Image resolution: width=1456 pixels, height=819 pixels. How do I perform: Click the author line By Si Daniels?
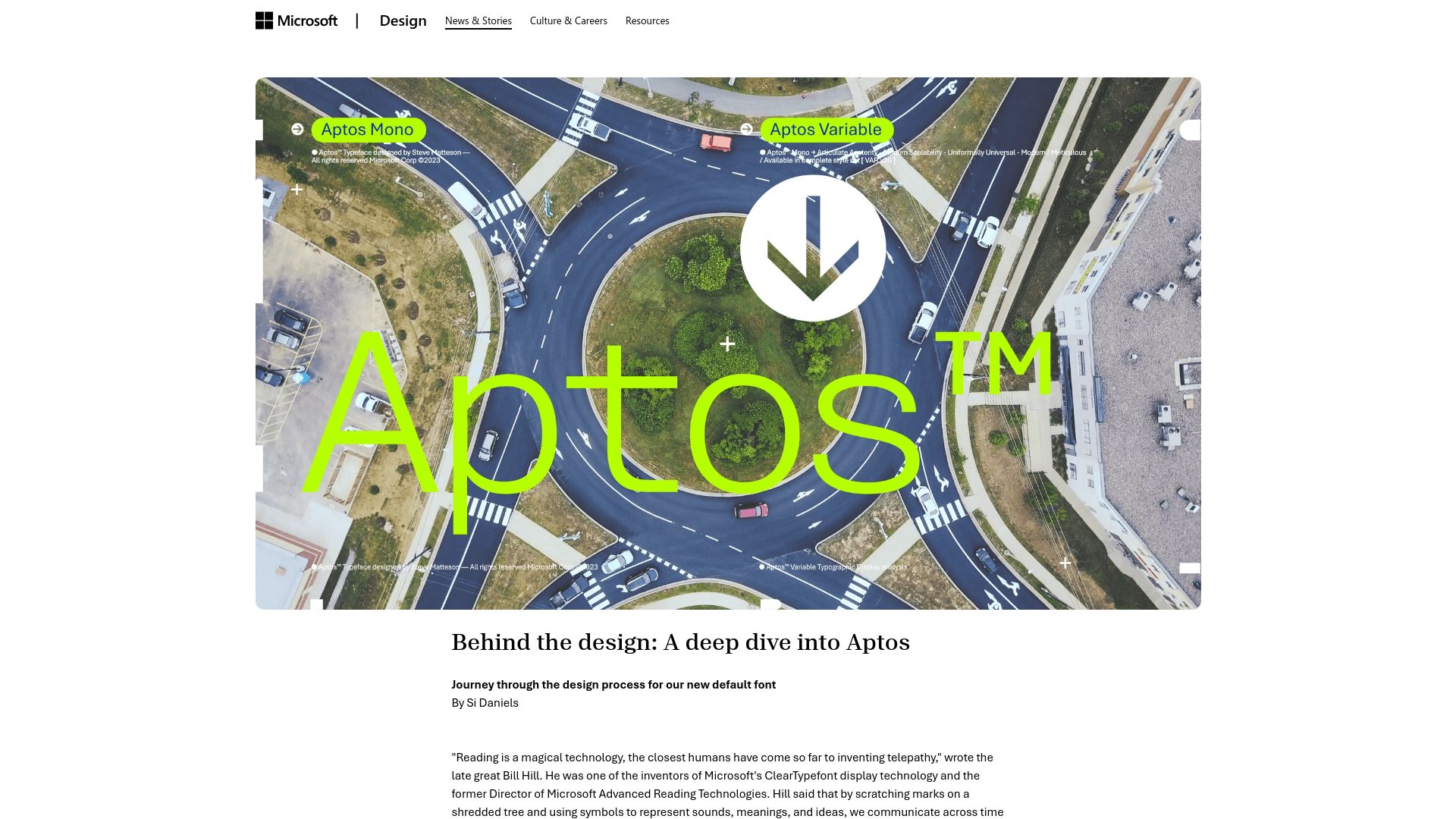pos(485,703)
